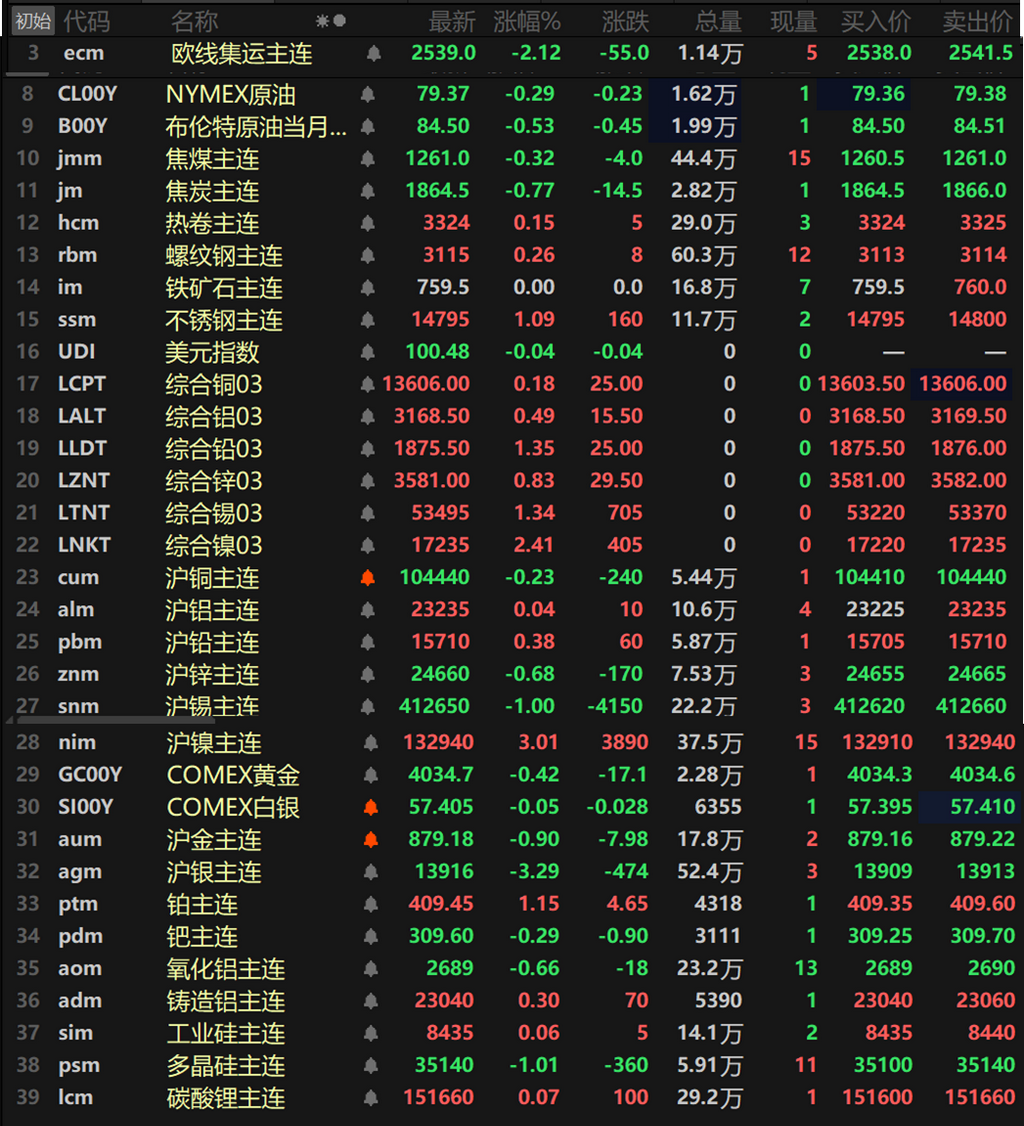This screenshot has width=1024, height=1126.
Task: Sort by the 最新 column header
Action: pyautogui.click(x=452, y=22)
